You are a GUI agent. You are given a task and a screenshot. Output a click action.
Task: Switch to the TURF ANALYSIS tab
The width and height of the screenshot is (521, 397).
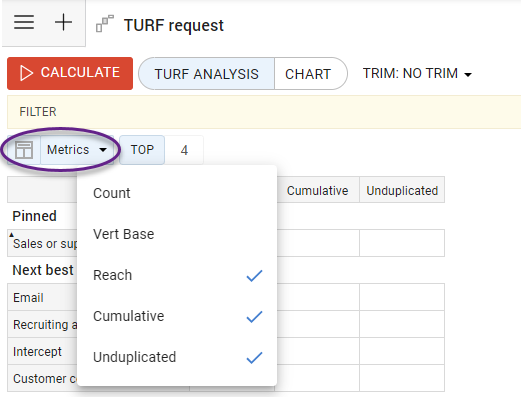pos(207,74)
